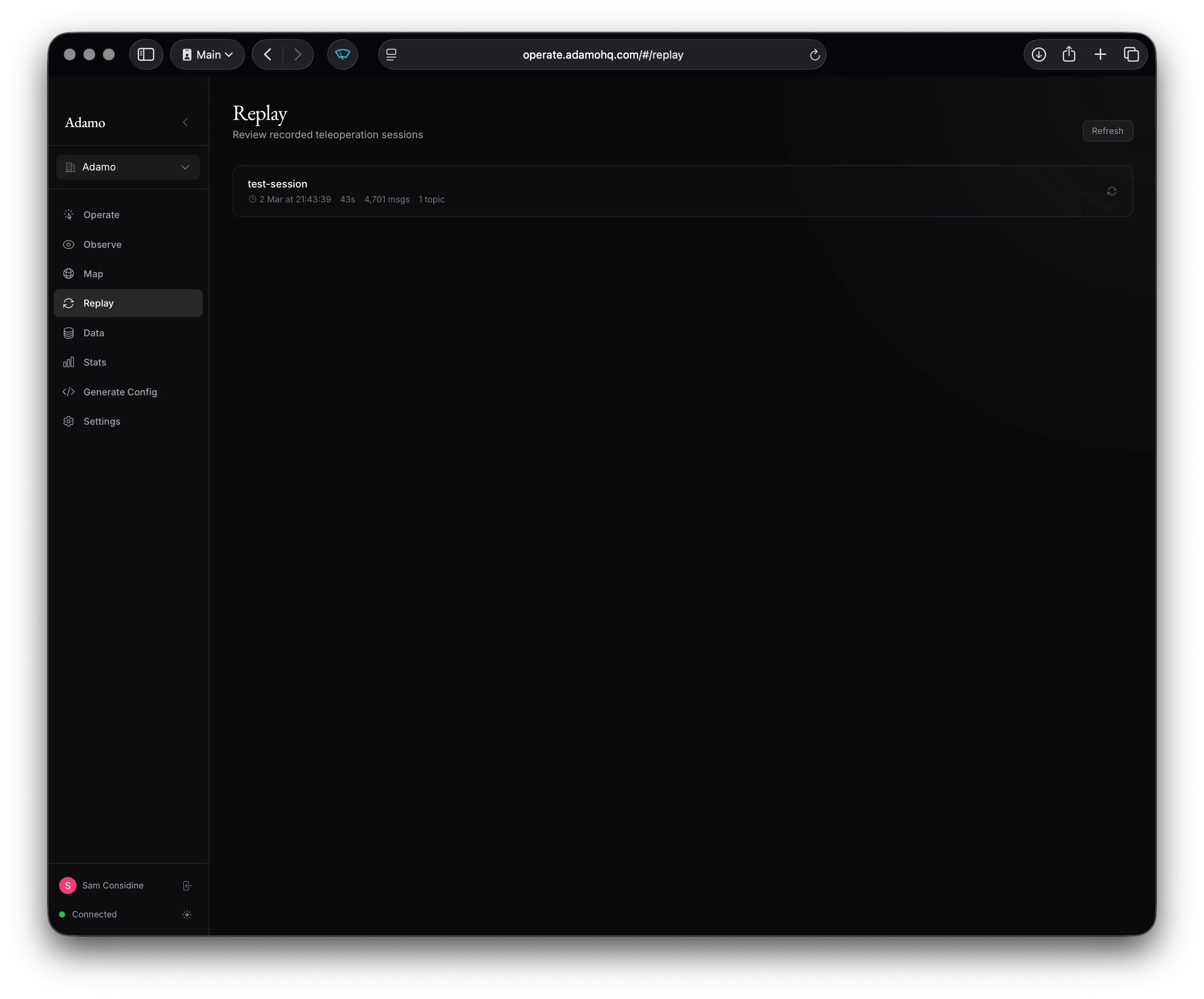
Task: Open the Data page
Action: pos(128,332)
